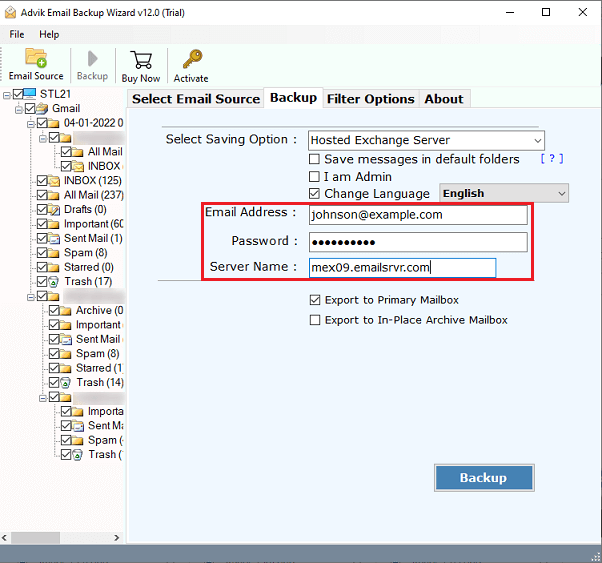Switch to the Backup tab

tap(293, 98)
